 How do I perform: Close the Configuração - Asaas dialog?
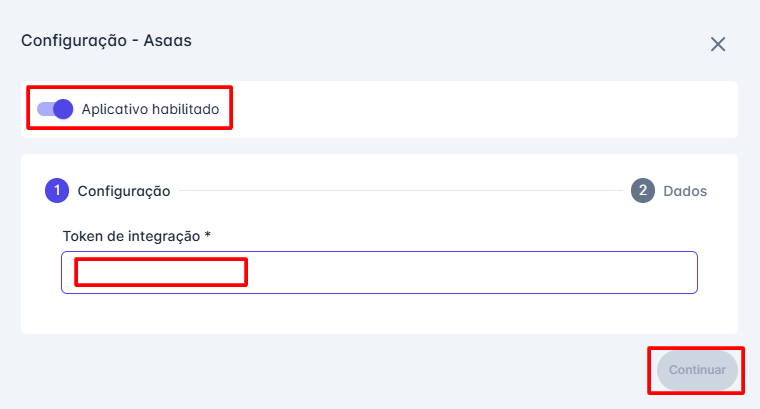tap(717, 44)
